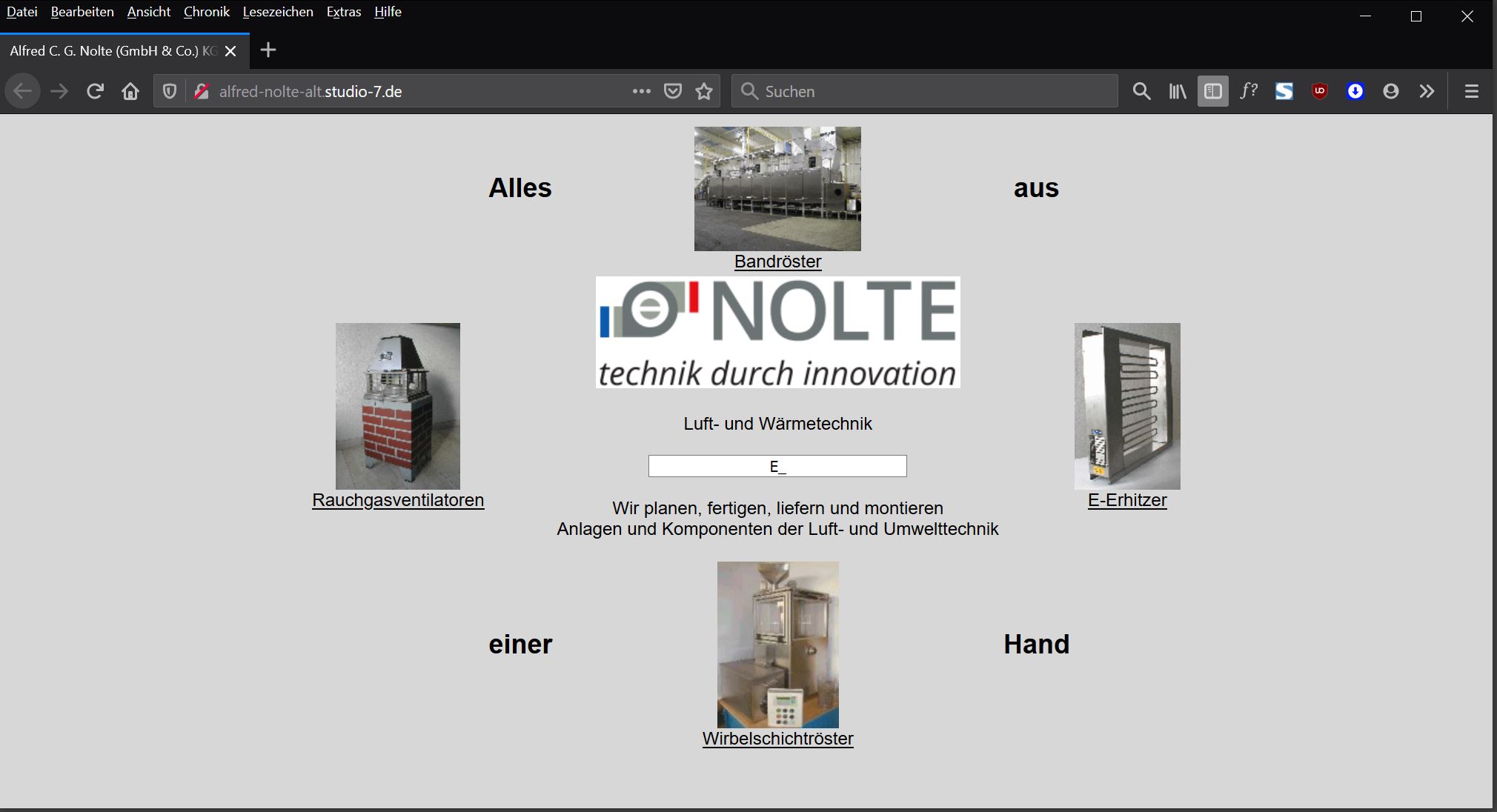Click 'Wir planen, fertigen, liefern und montieren'
This screenshot has height=812, width=1497.
tap(777, 508)
